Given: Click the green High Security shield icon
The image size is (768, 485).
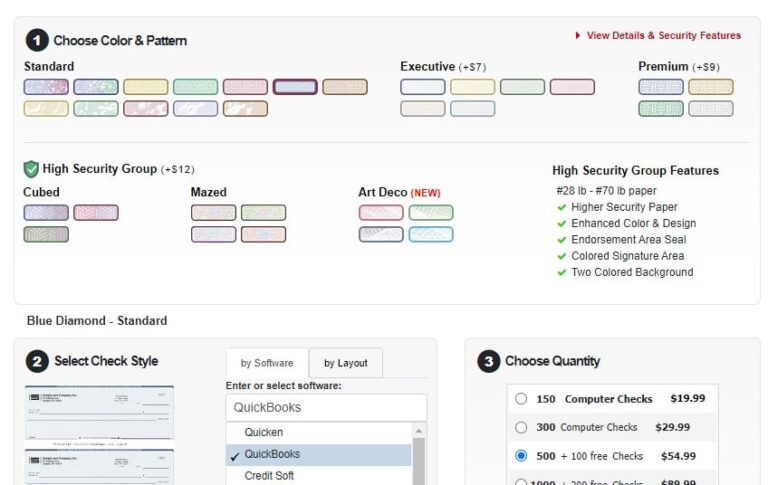Looking at the screenshot, I should pos(31,169).
